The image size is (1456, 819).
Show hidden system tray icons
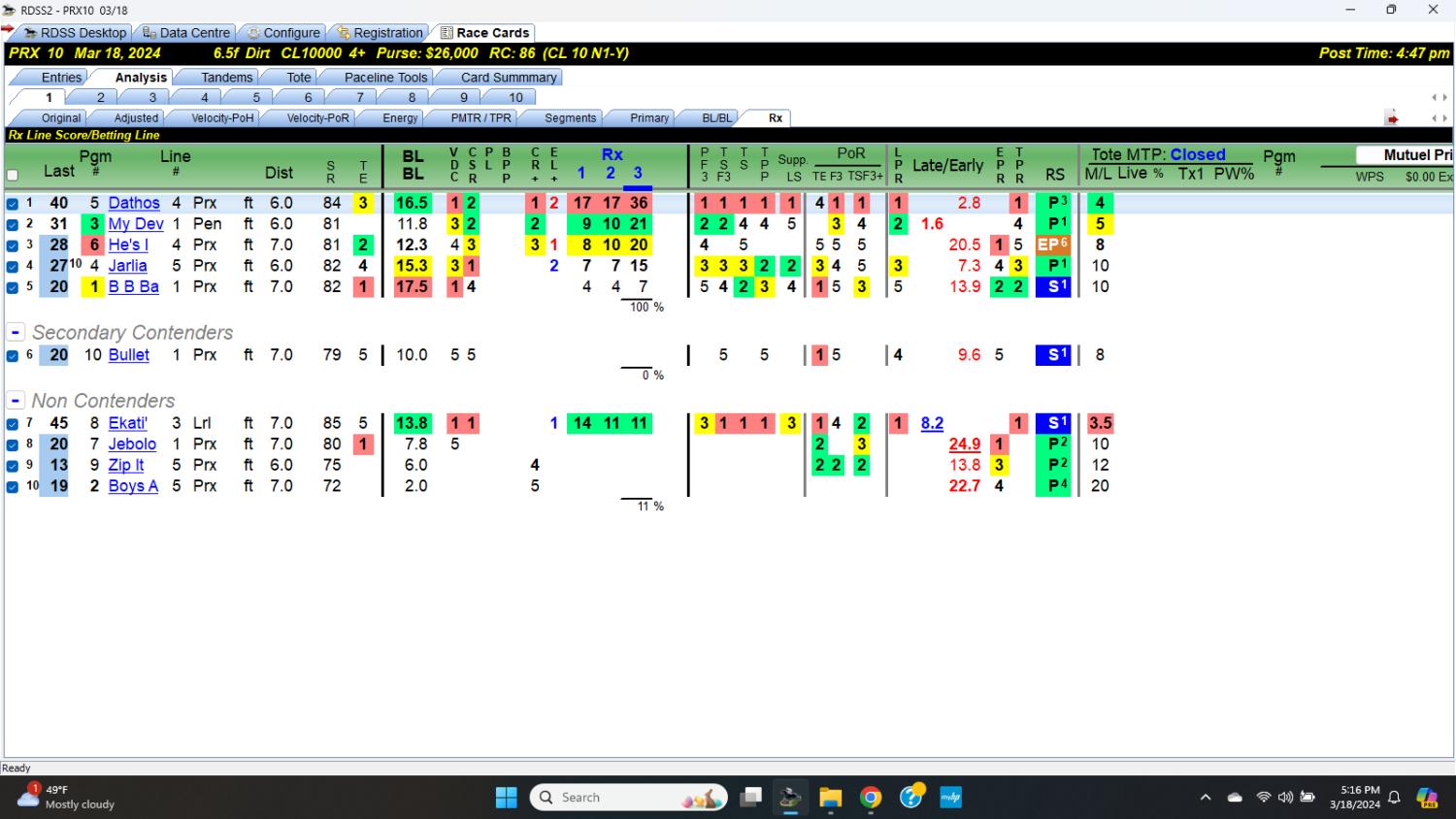coord(1206,798)
